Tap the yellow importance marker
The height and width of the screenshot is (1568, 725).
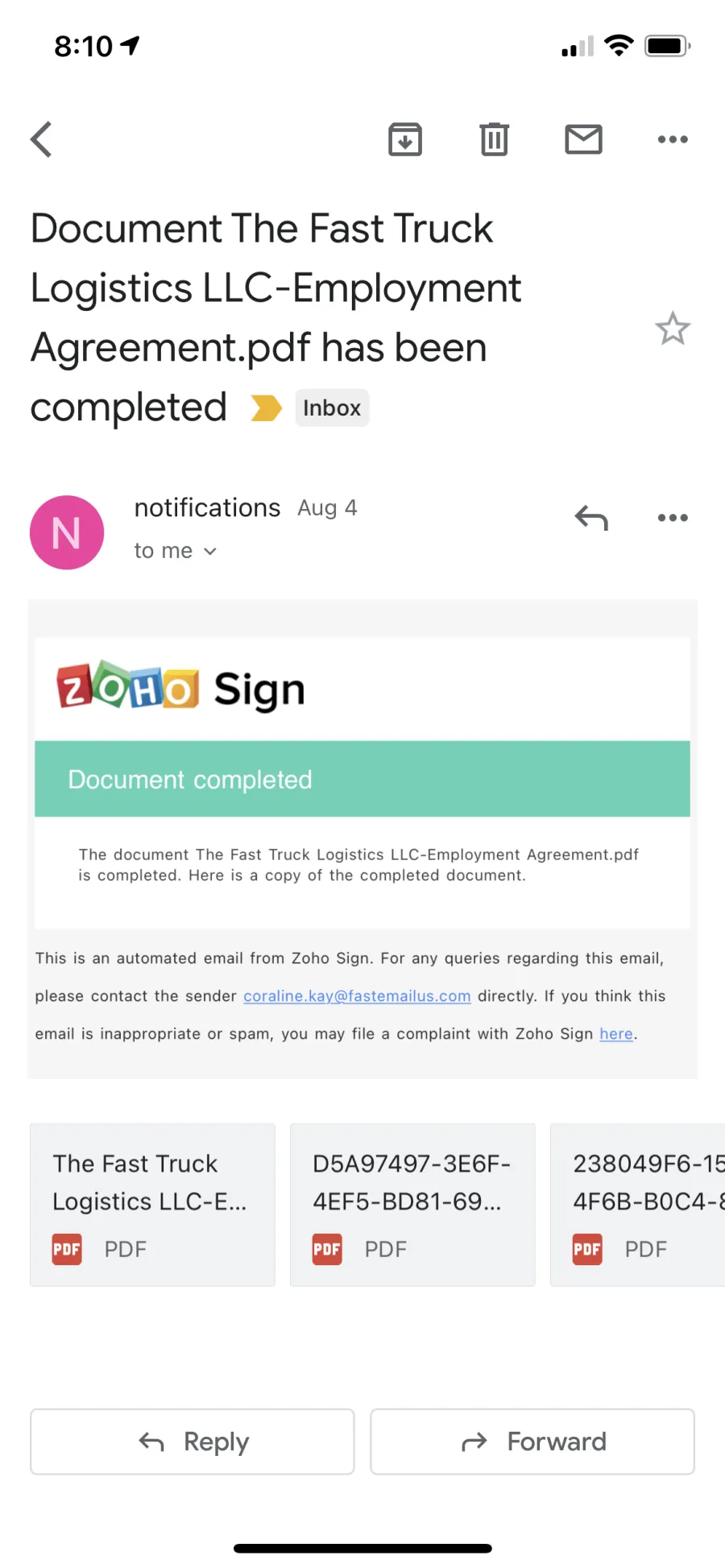click(266, 408)
